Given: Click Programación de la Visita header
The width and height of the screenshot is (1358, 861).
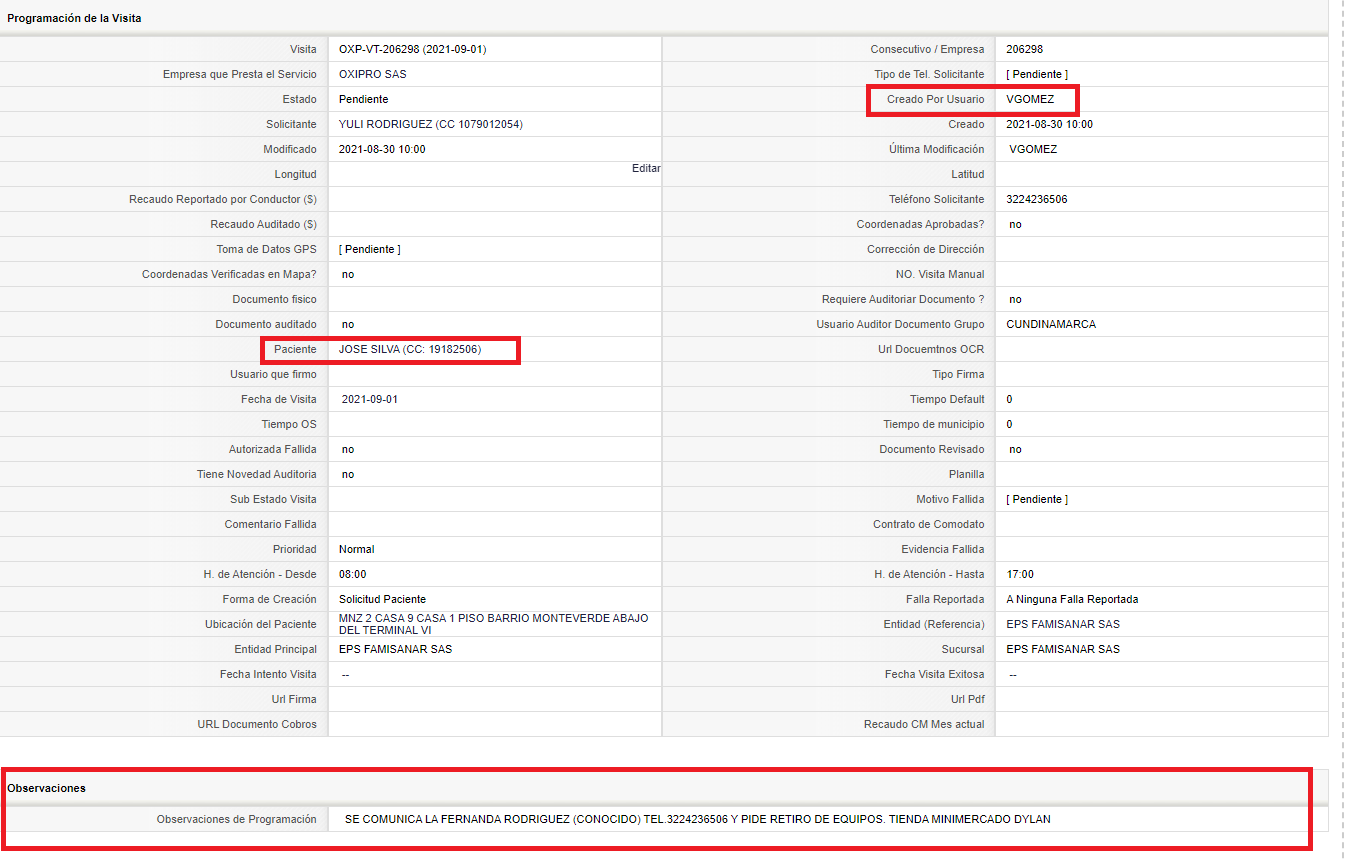Looking at the screenshot, I should (74, 18).
